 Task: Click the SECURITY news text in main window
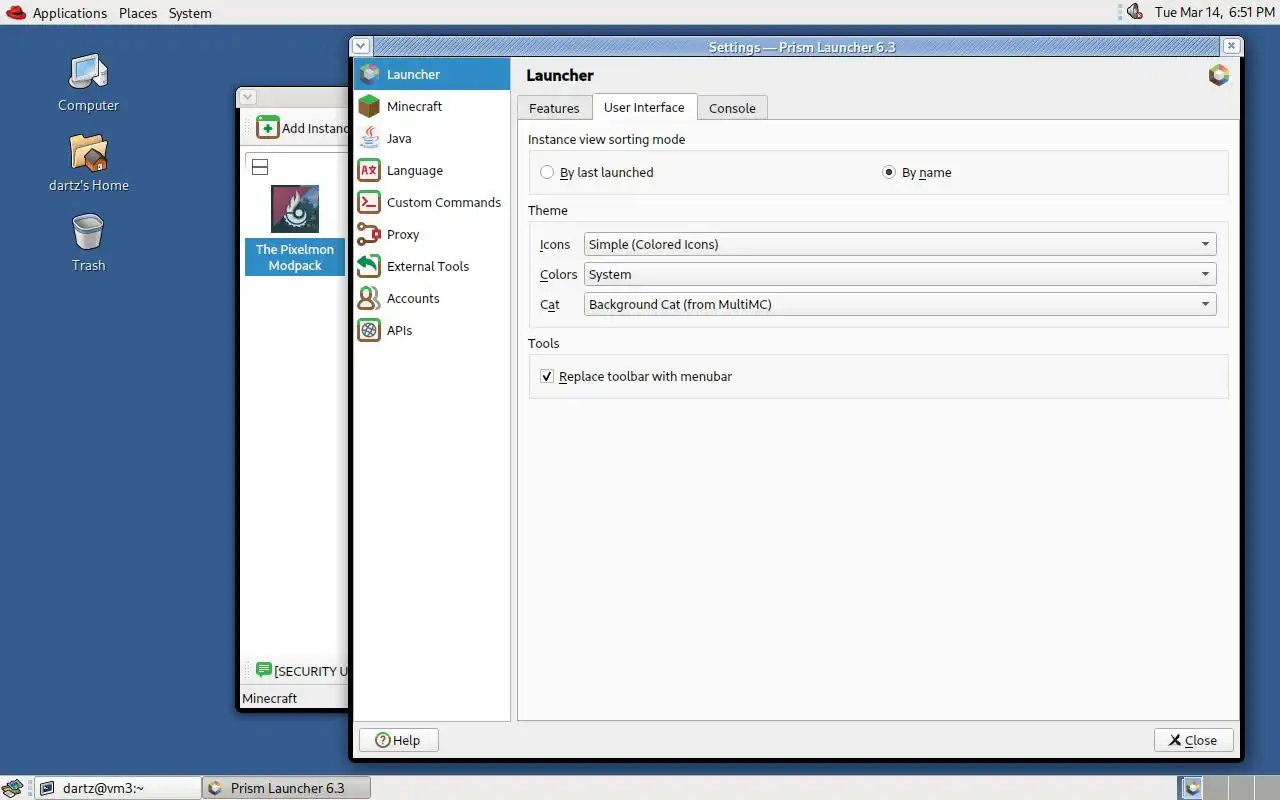click(311, 671)
